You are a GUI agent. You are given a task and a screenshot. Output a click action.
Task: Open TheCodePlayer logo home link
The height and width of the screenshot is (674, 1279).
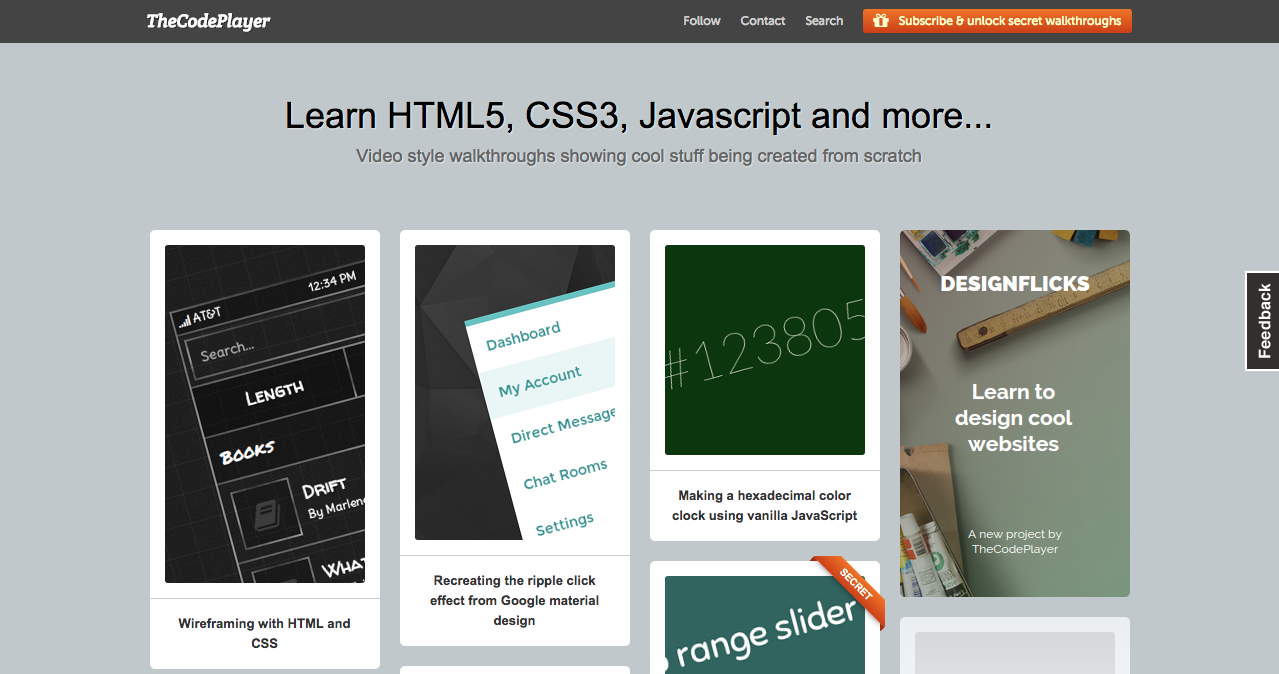[x=208, y=21]
